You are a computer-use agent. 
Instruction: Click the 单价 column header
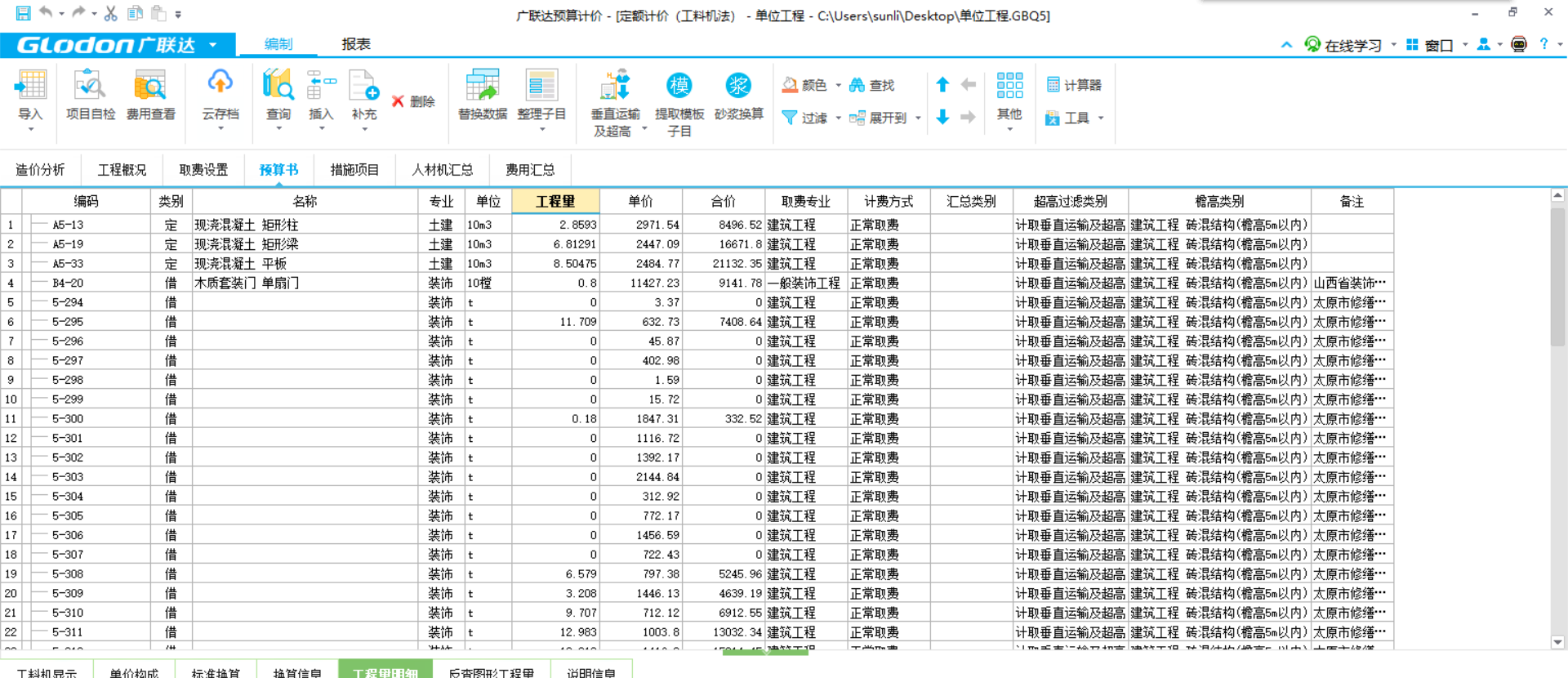tap(641, 201)
